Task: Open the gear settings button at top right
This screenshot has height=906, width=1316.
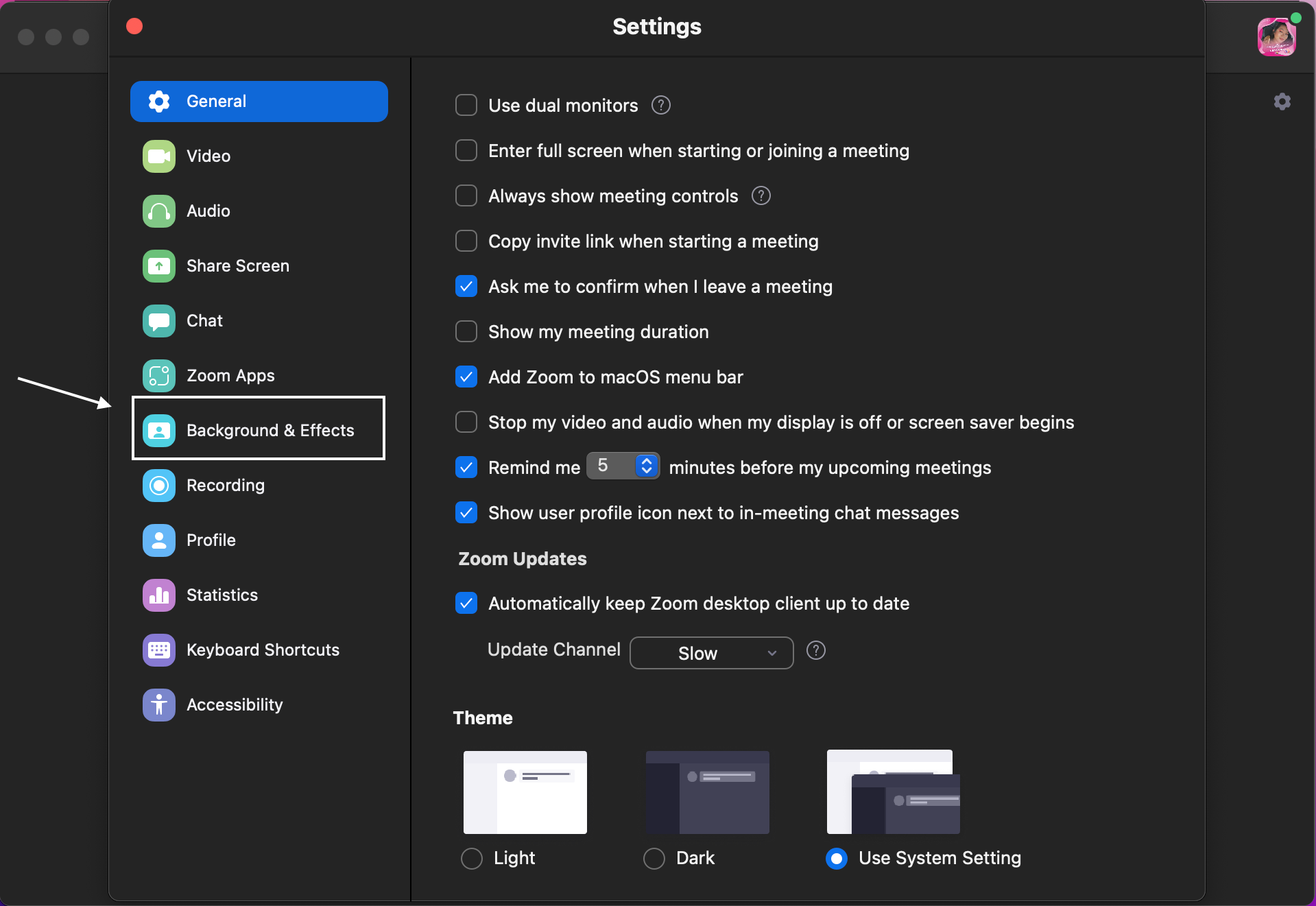Action: point(1282,102)
